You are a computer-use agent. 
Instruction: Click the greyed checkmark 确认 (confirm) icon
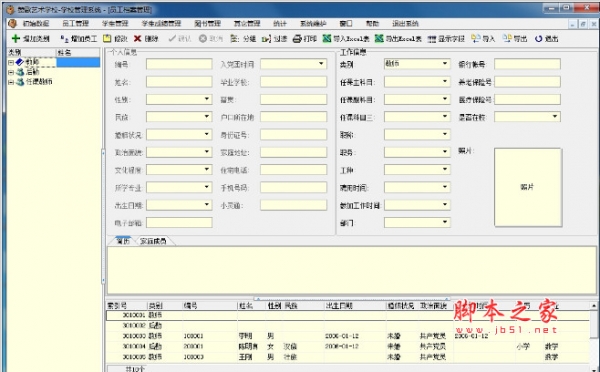(172, 38)
